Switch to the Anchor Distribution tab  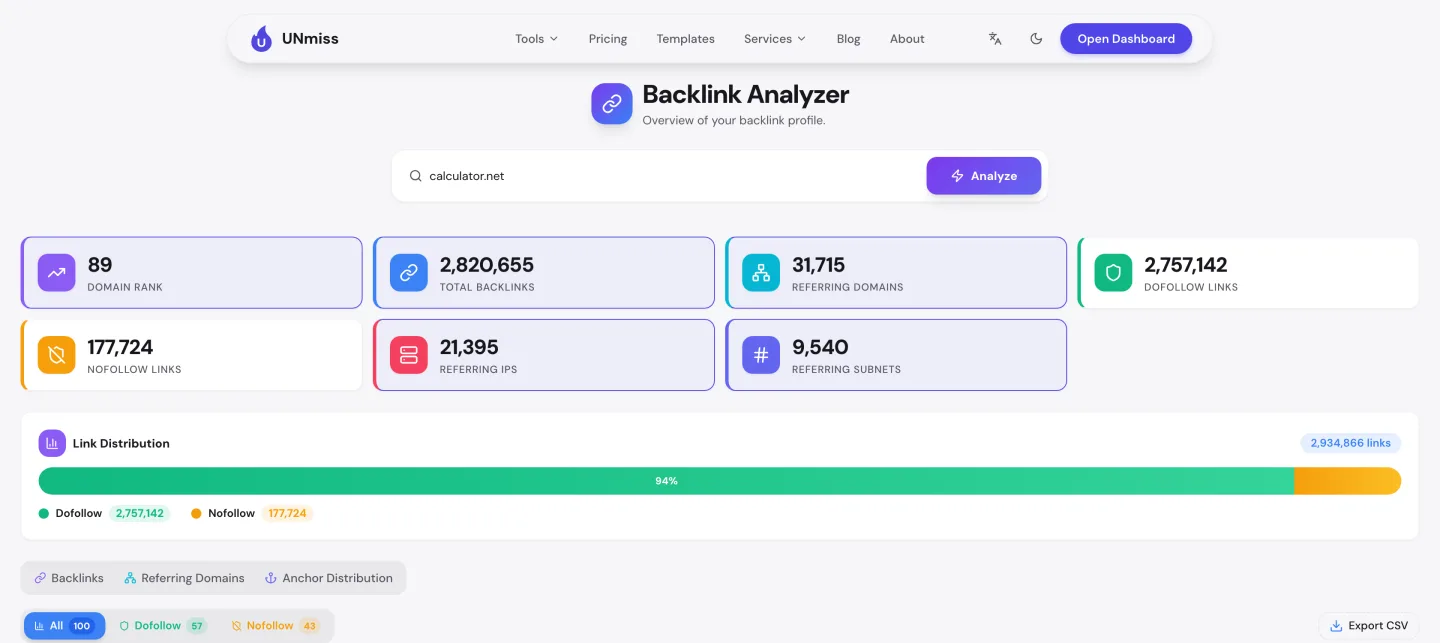(328, 578)
